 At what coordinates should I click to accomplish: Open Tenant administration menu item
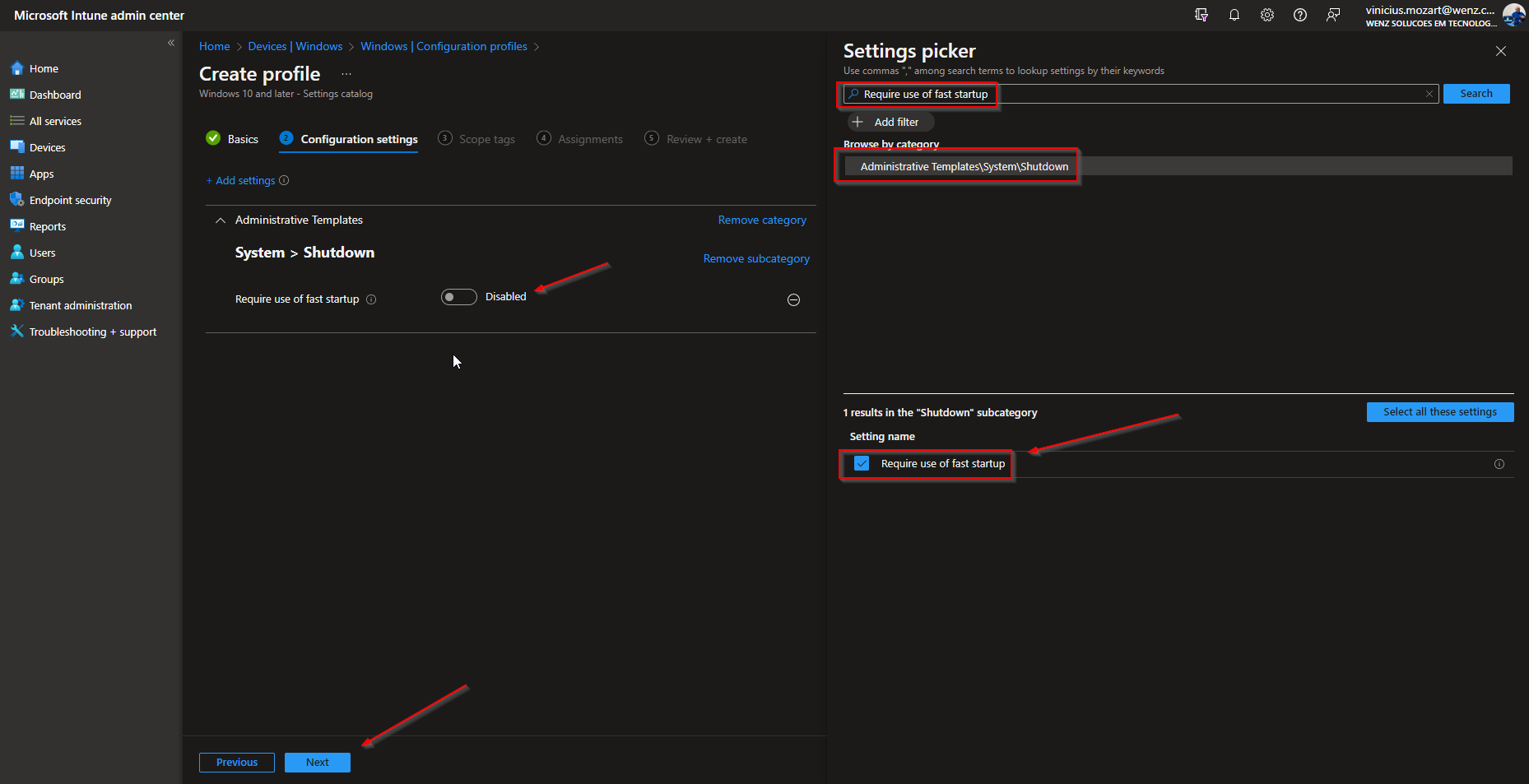pyautogui.click(x=81, y=305)
